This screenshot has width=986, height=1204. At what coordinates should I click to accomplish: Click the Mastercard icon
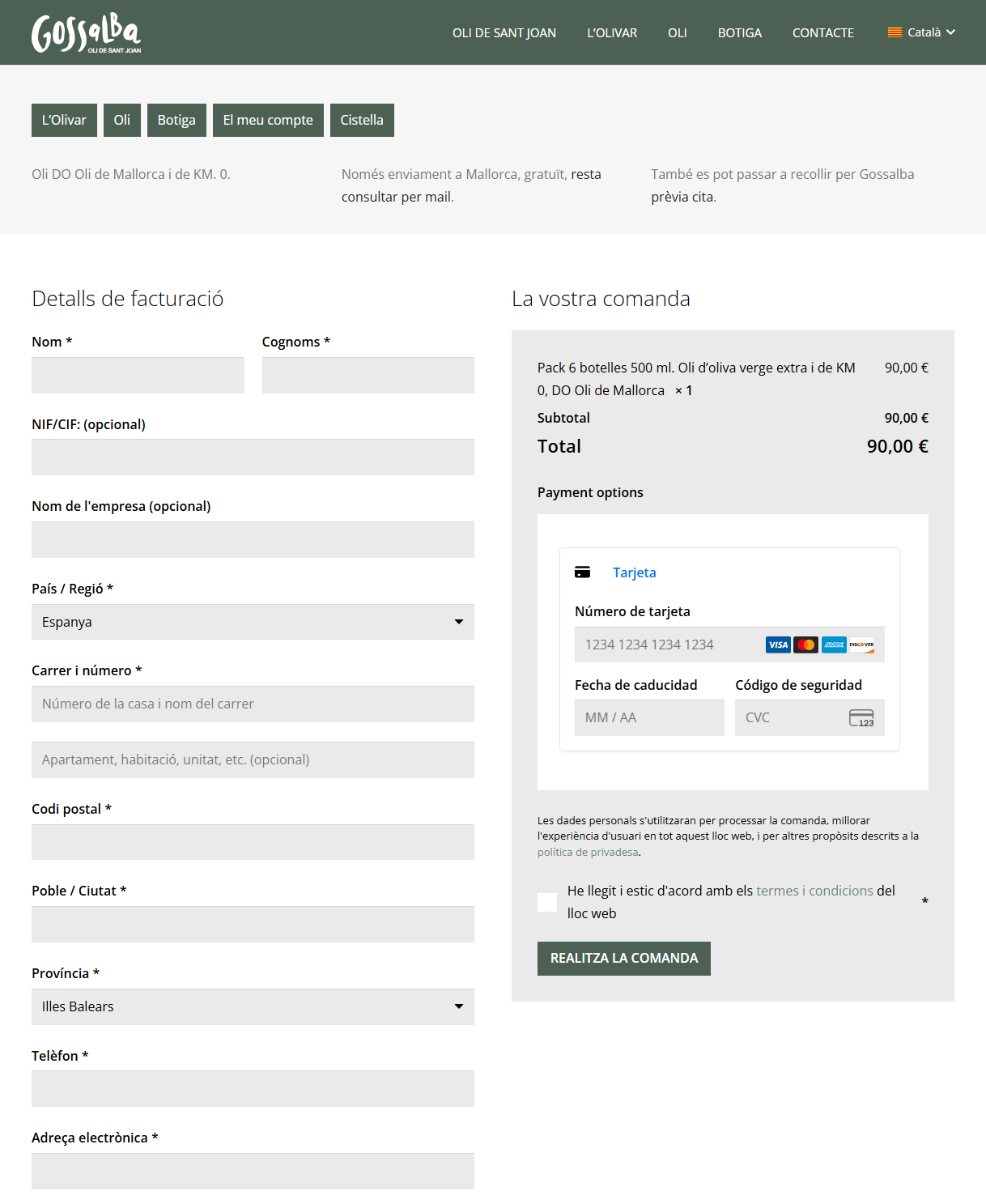click(x=805, y=645)
